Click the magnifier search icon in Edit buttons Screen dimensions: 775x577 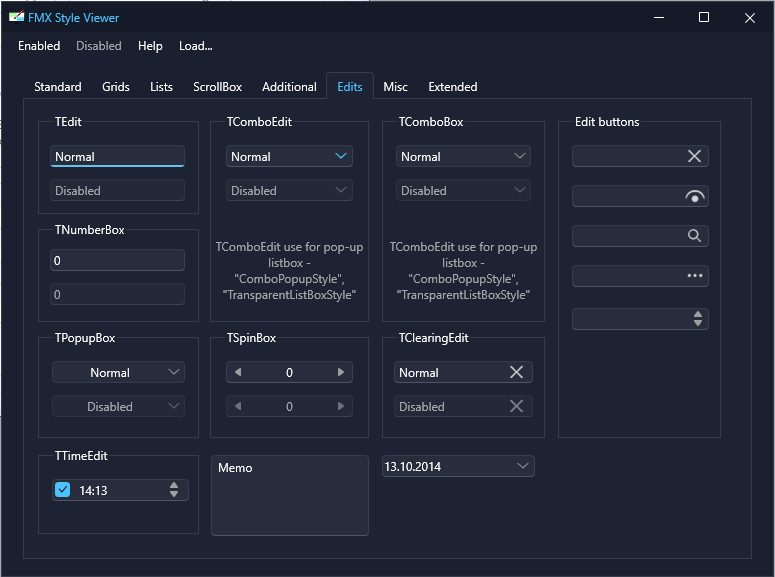(x=694, y=236)
